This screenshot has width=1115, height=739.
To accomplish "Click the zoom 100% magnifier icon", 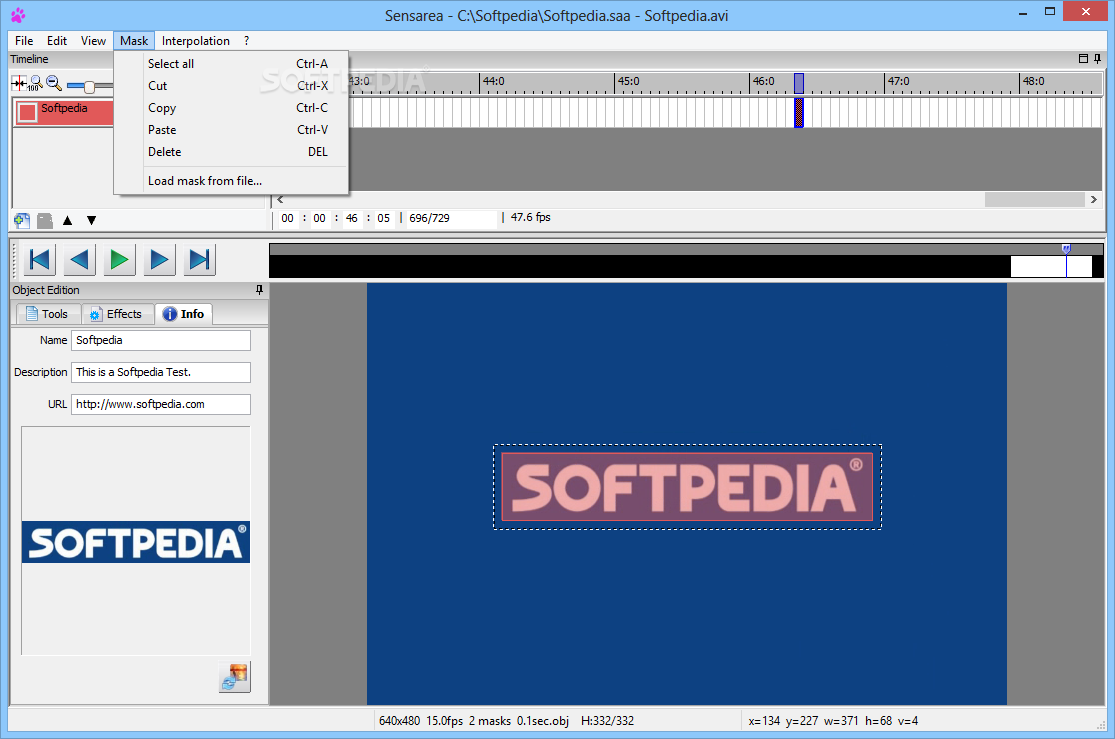I will pyautogui.click(x=36, y=84).
